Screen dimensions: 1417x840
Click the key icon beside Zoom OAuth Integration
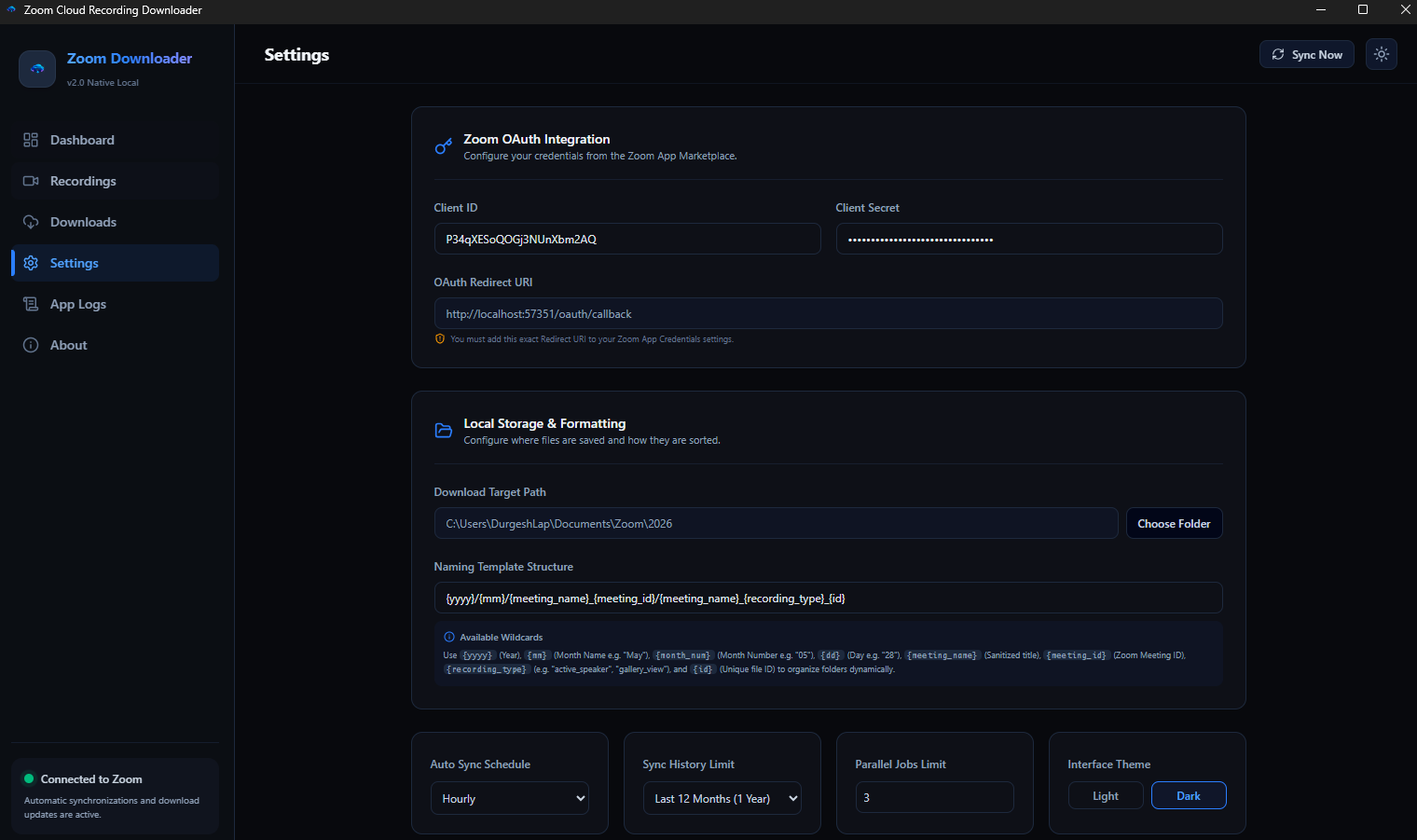tap(444, 146)
